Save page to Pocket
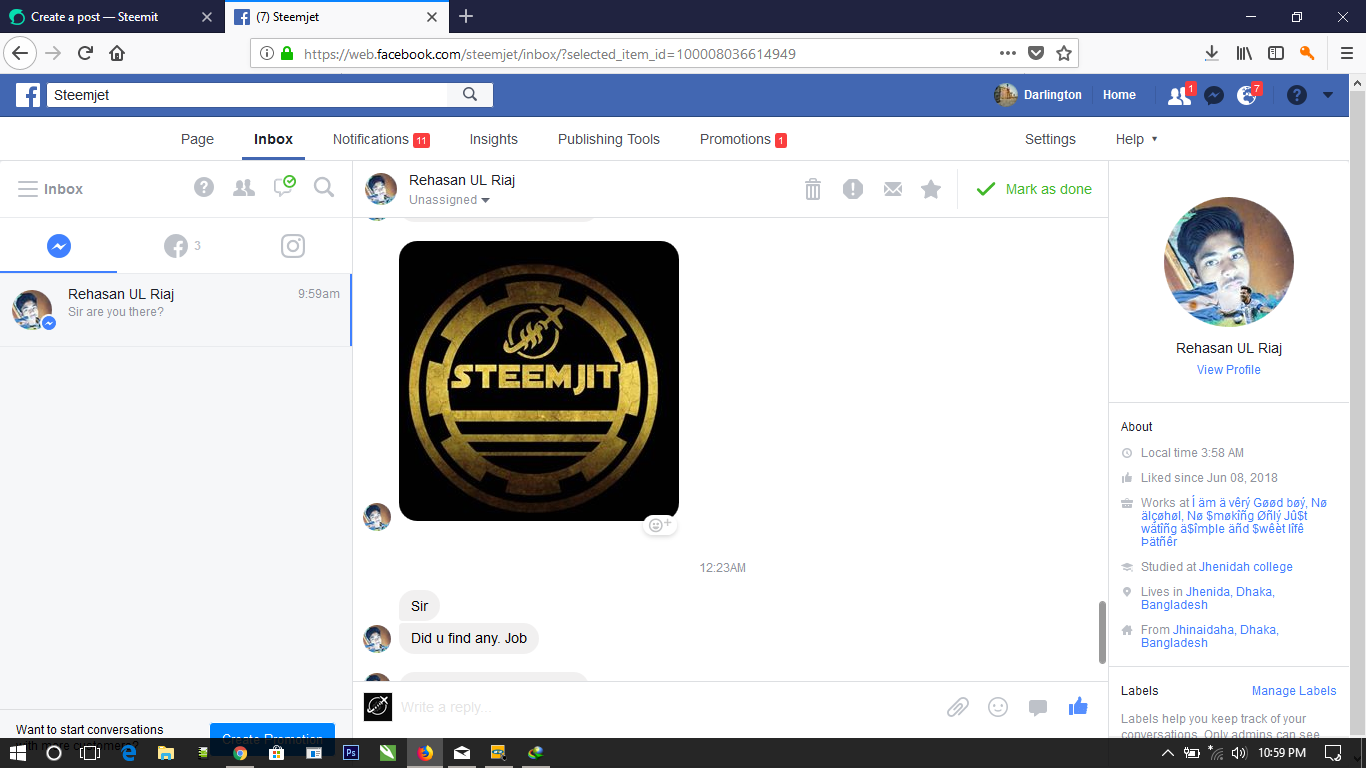1366x768 pixels. click(x=1037, y=53)
